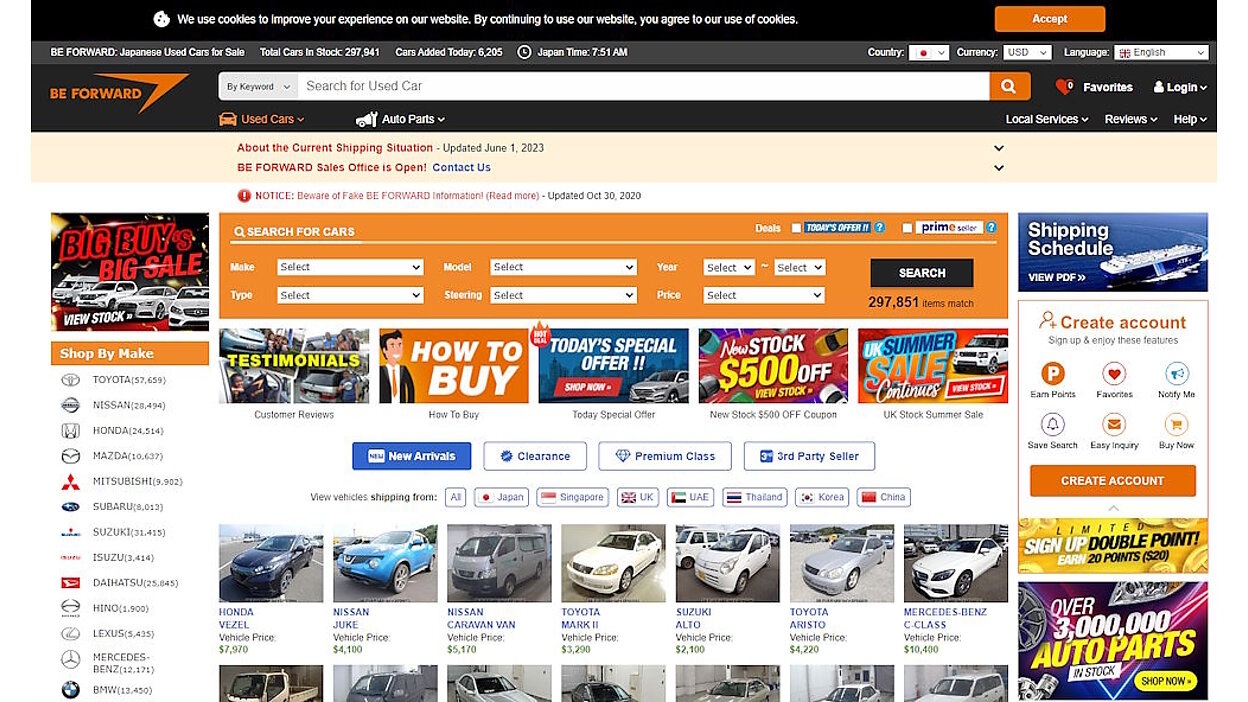Click the Buy Now cursor icon
1248x702 pixels.
[1176, 424]
